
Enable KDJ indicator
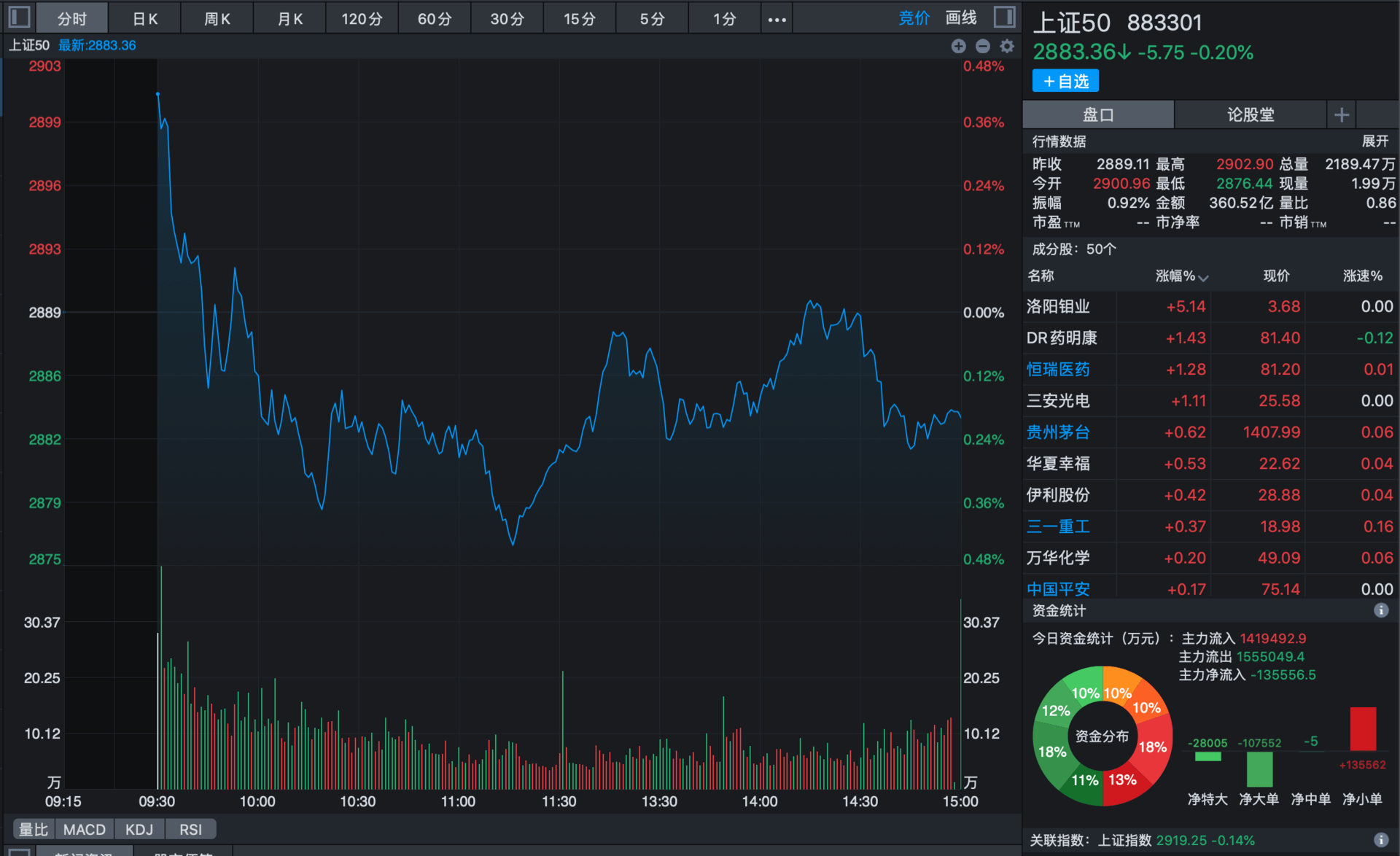[139, 829]
